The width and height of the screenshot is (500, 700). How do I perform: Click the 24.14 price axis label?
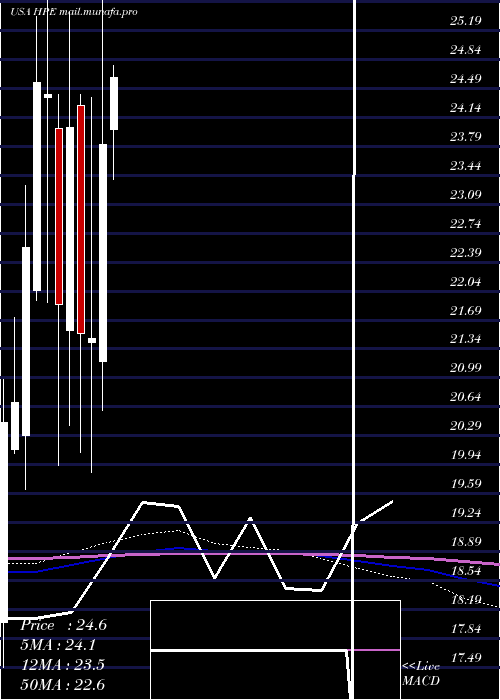(466, 108)
